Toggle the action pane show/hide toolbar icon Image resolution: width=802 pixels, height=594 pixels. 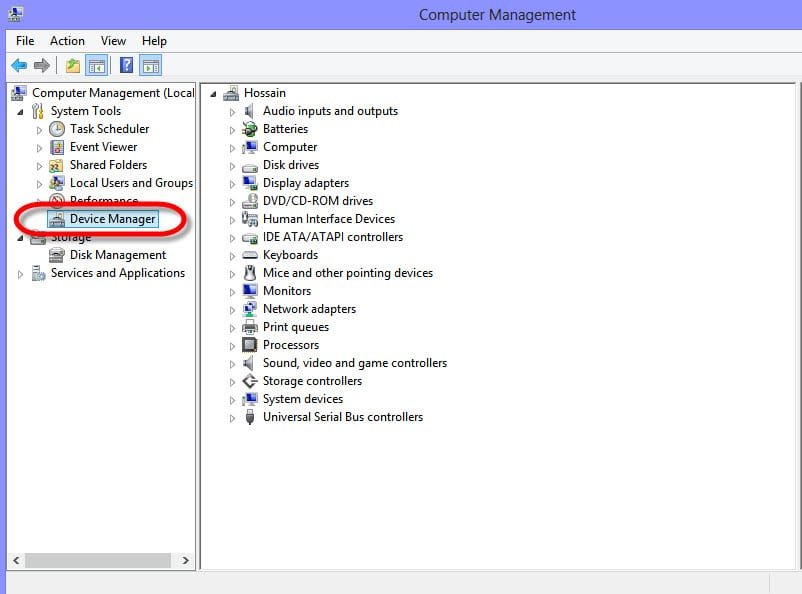(x=150, y=64)
